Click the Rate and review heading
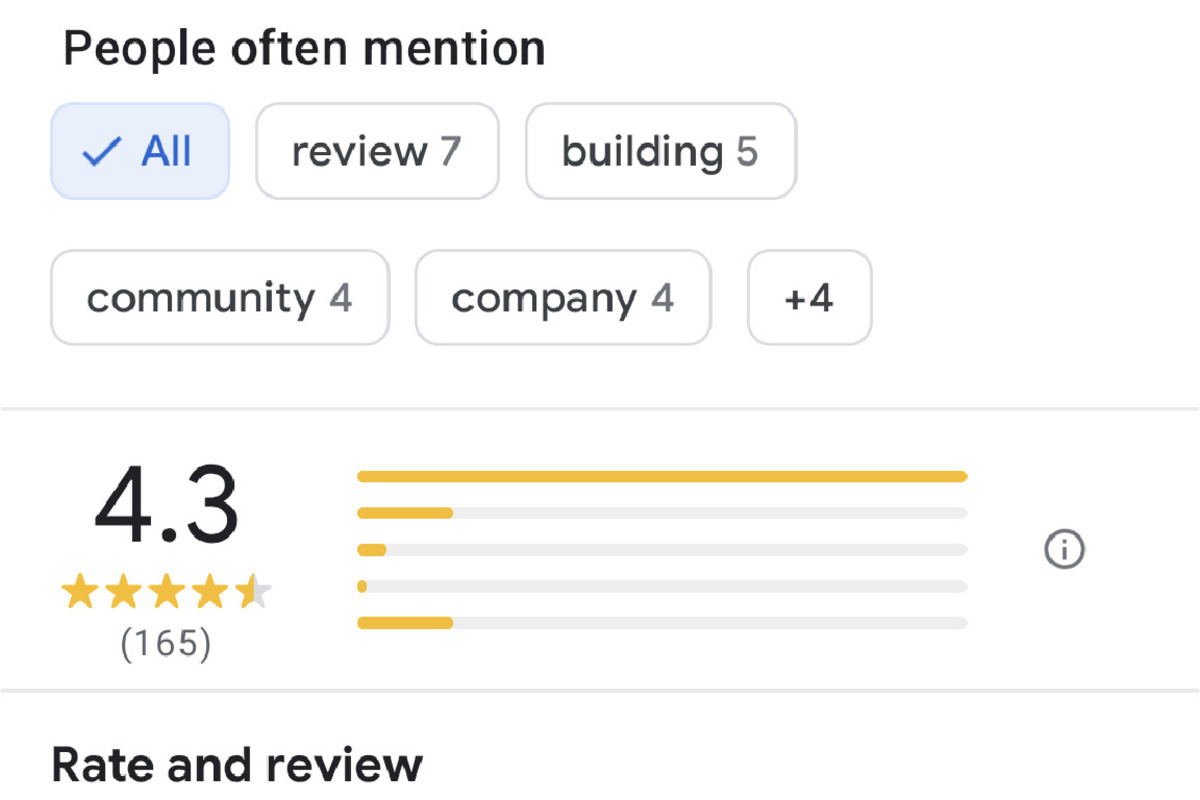The image size is (1200, 800). click(237, 765)
